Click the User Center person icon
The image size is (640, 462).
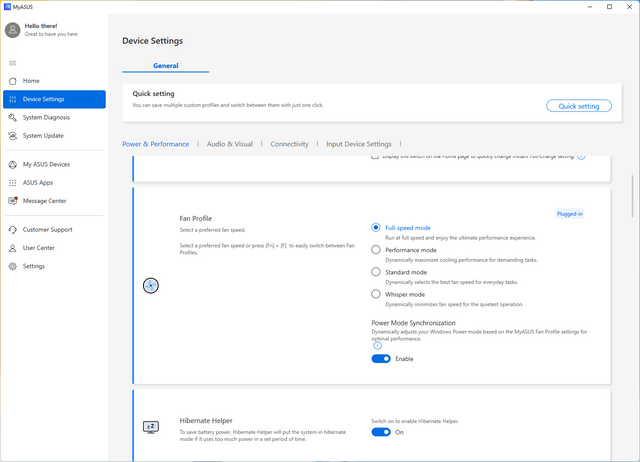coord(13,248)
